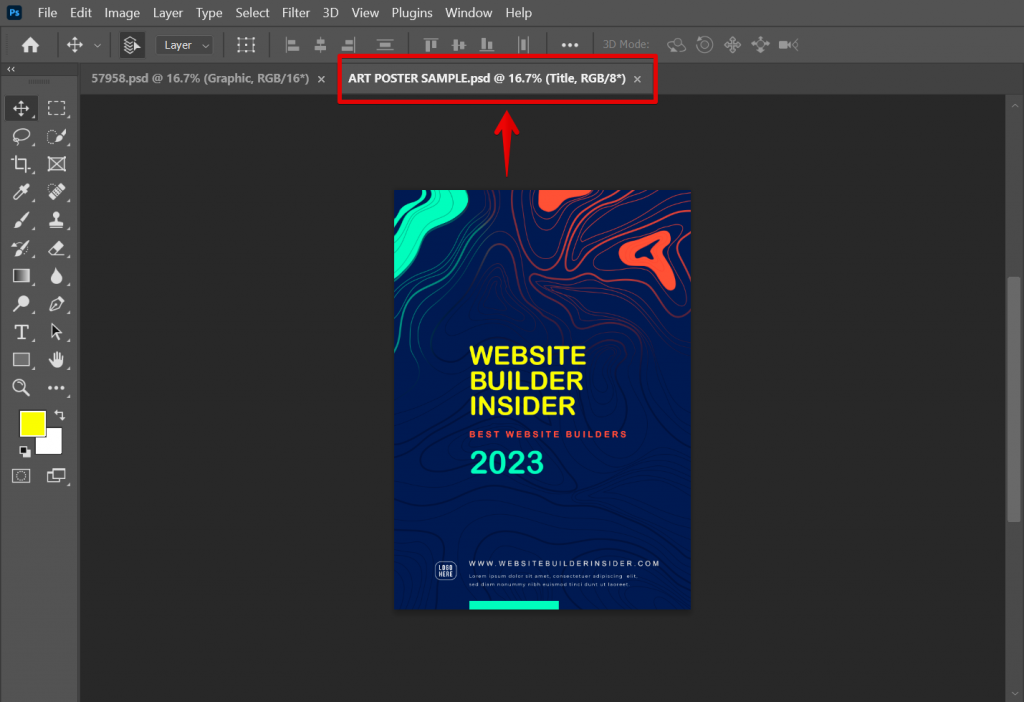The height and width of the screenshot is (702, 1024).
Task: Pick the Eyedropper tool
Action: (21, 192)
